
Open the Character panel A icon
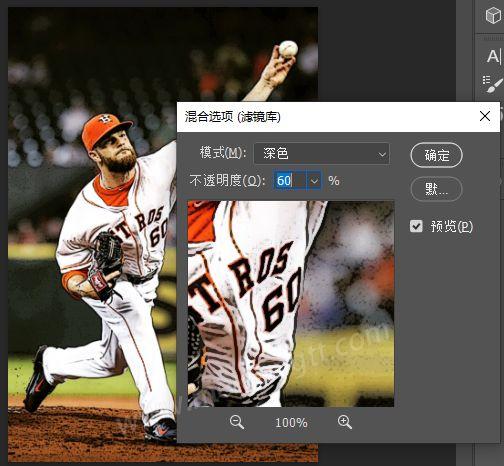[494, 56]
